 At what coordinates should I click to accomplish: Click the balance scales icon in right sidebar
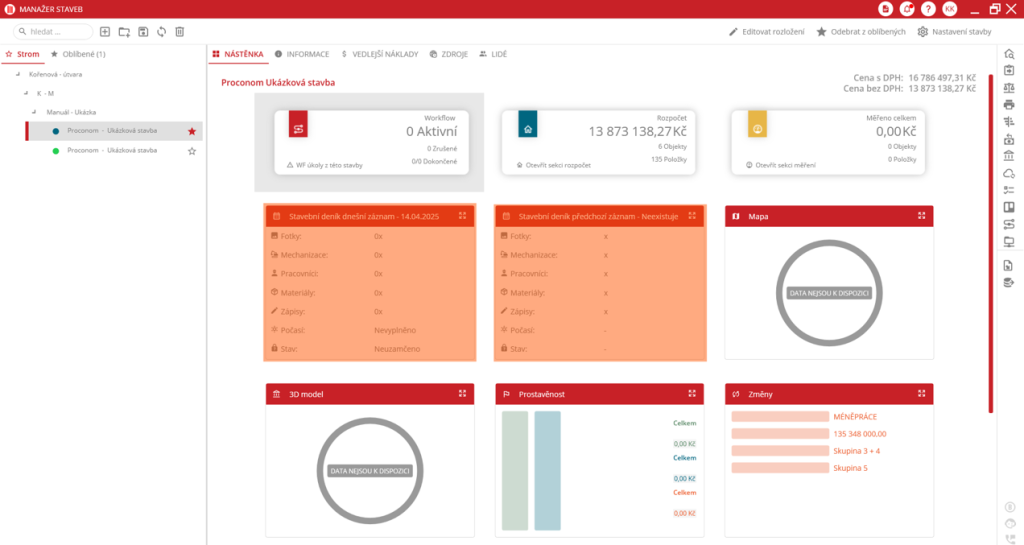[x=1009, y=87]
